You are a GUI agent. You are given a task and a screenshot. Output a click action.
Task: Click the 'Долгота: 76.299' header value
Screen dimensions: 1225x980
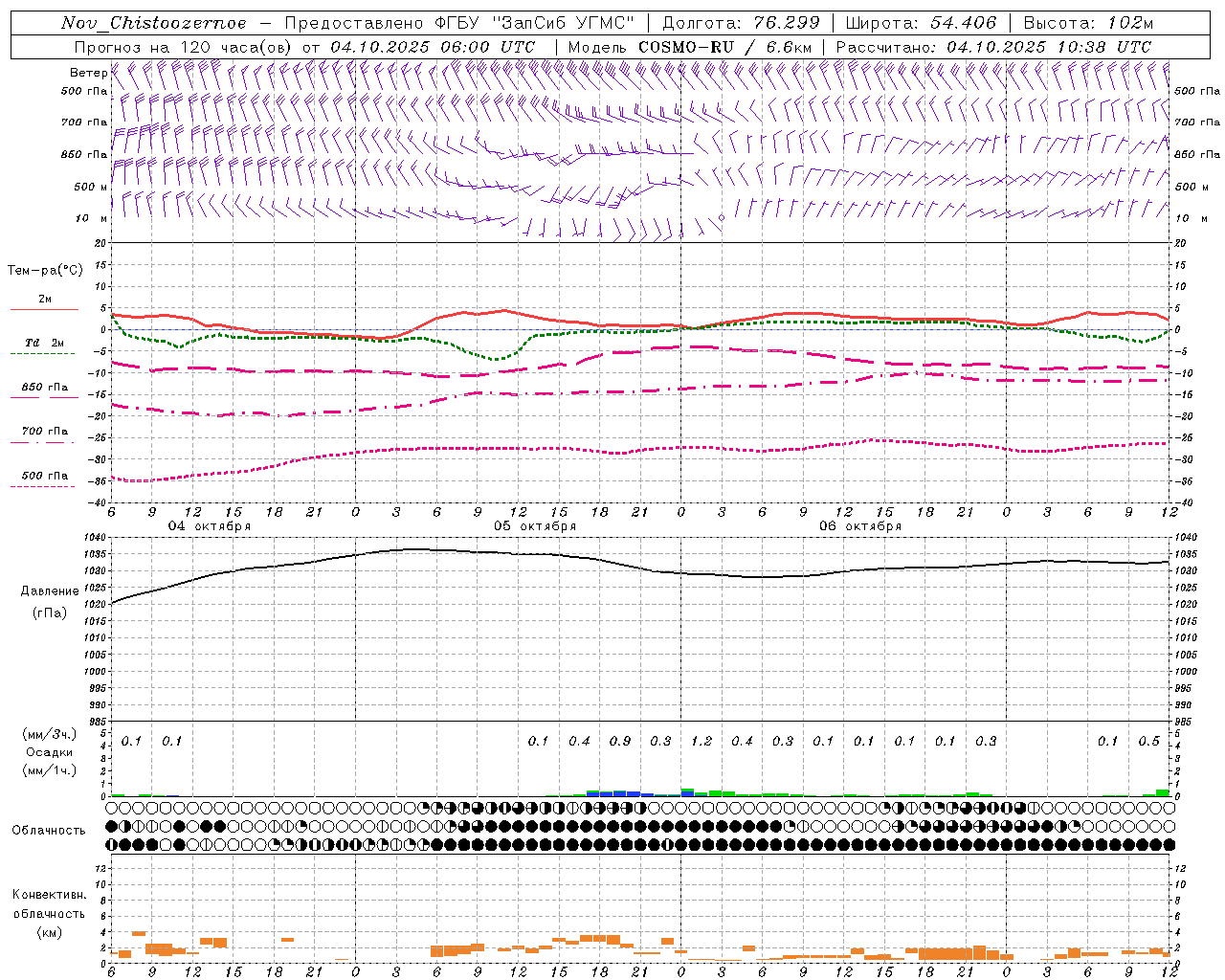click(742, 23)
